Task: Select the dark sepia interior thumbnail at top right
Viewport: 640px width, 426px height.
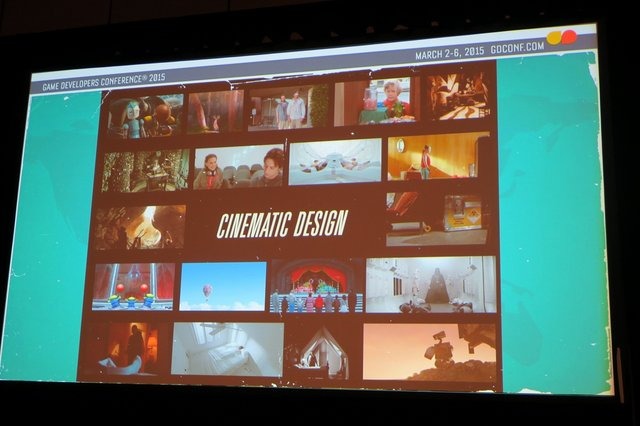Action: [459, 97]
